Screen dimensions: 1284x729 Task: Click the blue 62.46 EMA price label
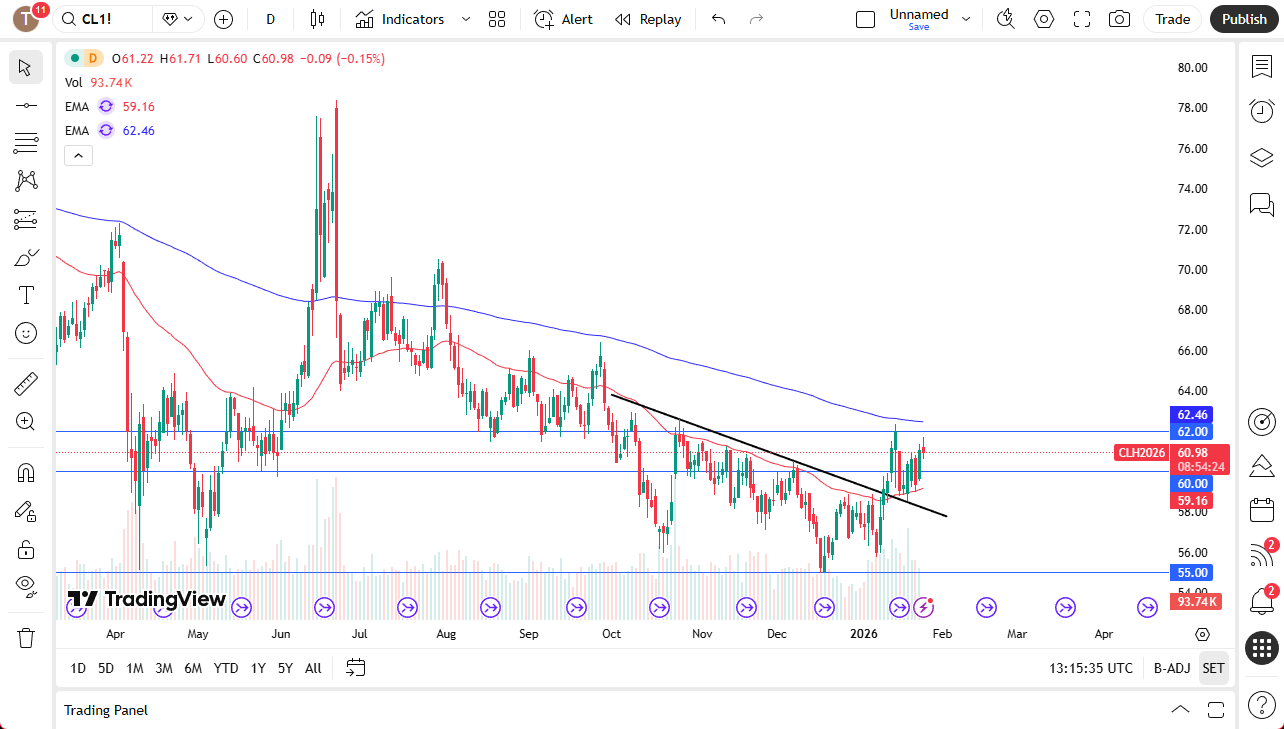point(1193,414)
